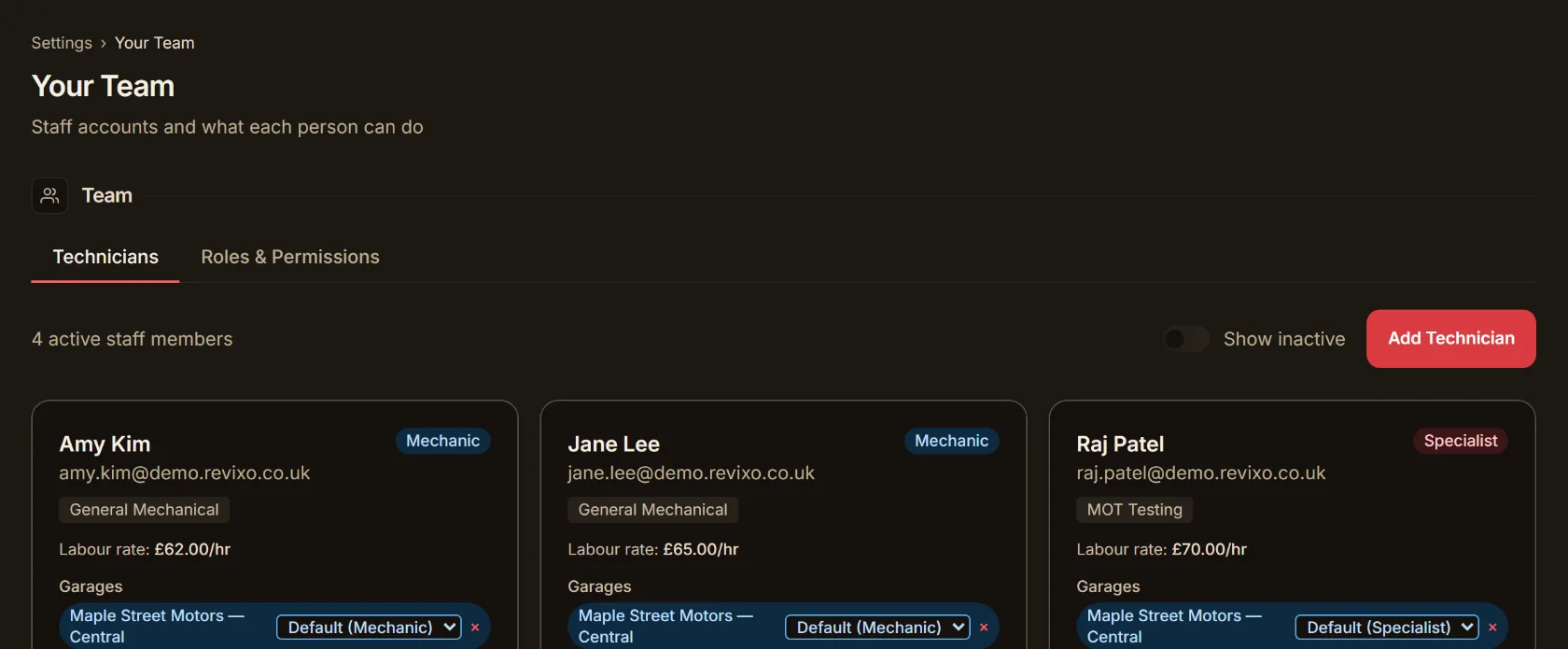
Task: Remove Maple Street Motors from Raj Patel
Action: pyautogui.click(x=1492, y=628)
